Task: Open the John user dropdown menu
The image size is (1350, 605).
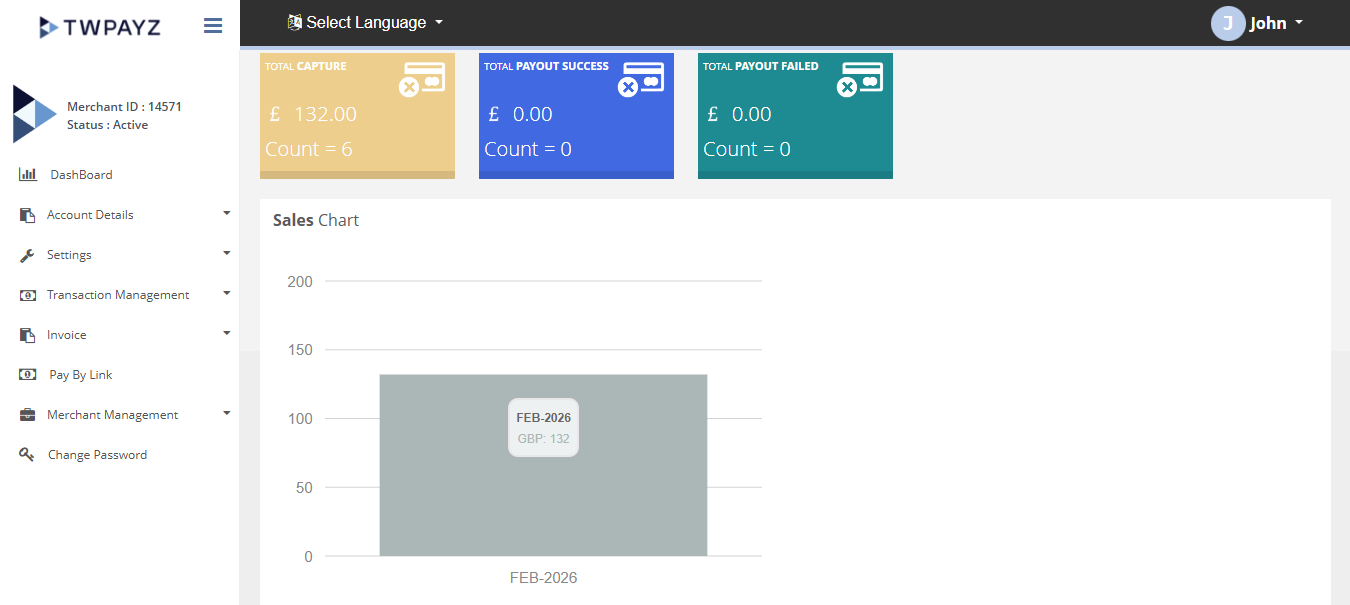Action: [1276, 23]
